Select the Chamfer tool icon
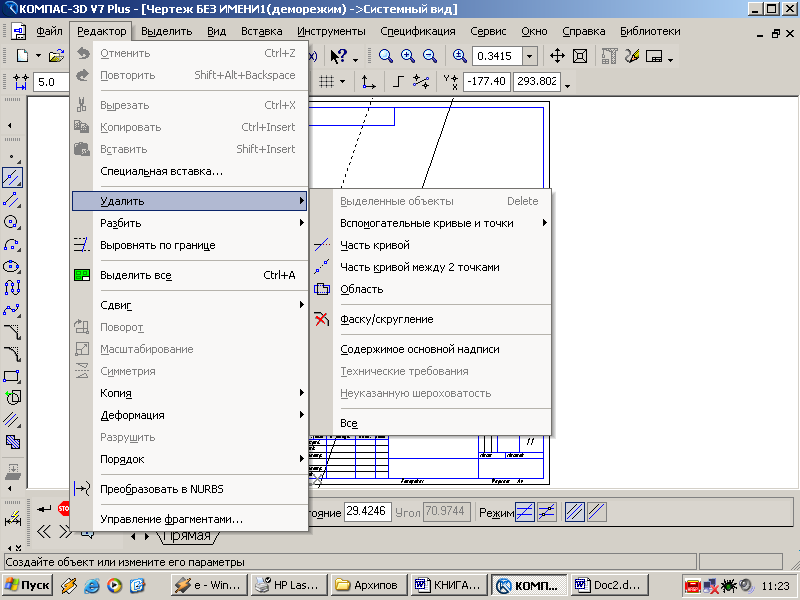The width and height of the screenshot is (800, 600). 12,332
